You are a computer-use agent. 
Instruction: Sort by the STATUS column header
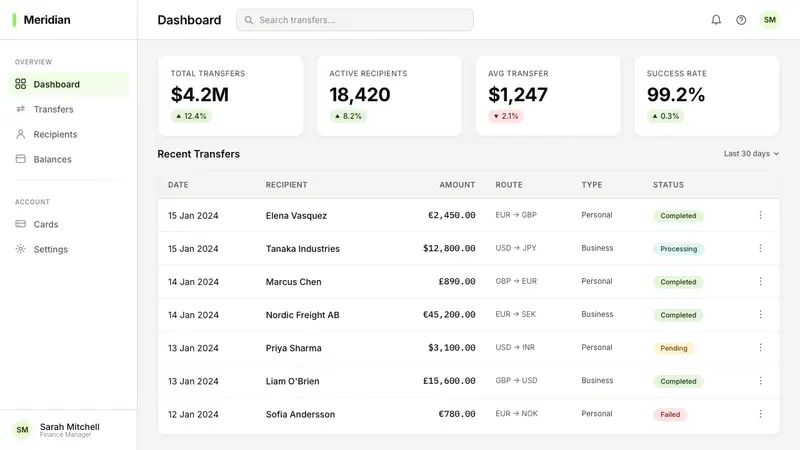click(668, 185)
